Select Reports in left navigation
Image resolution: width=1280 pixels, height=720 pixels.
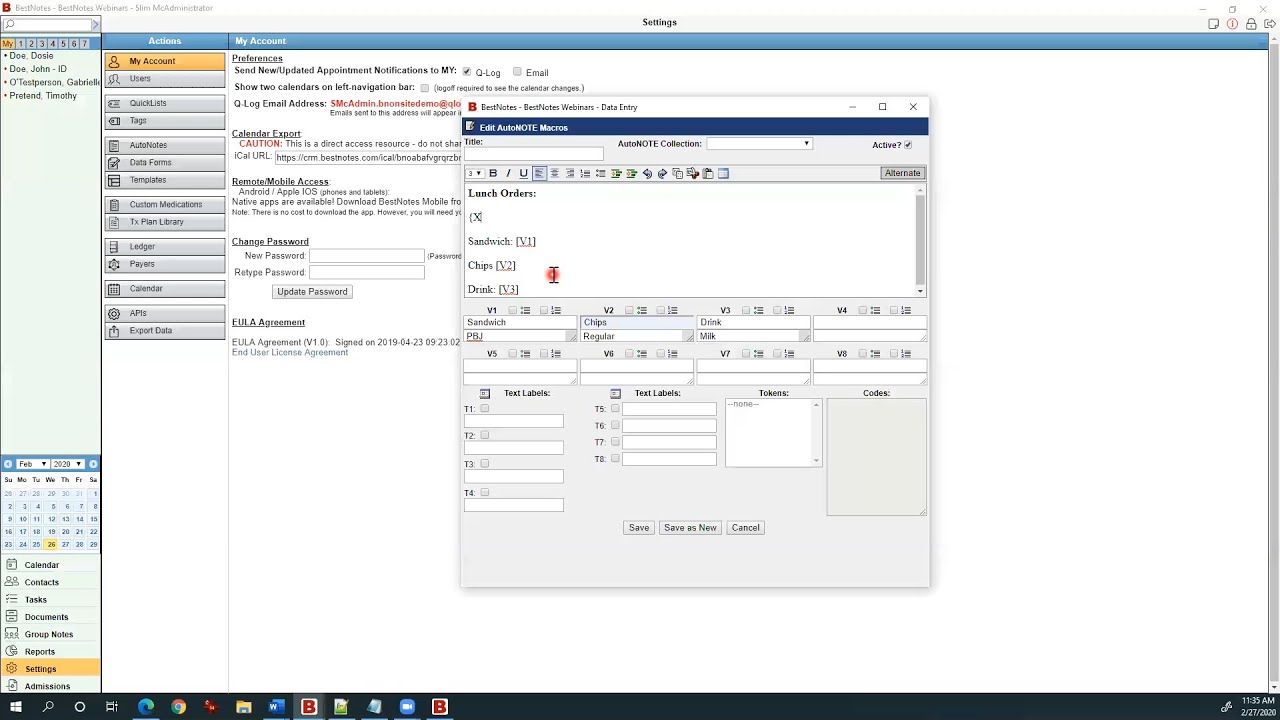(x=50, y=651)
